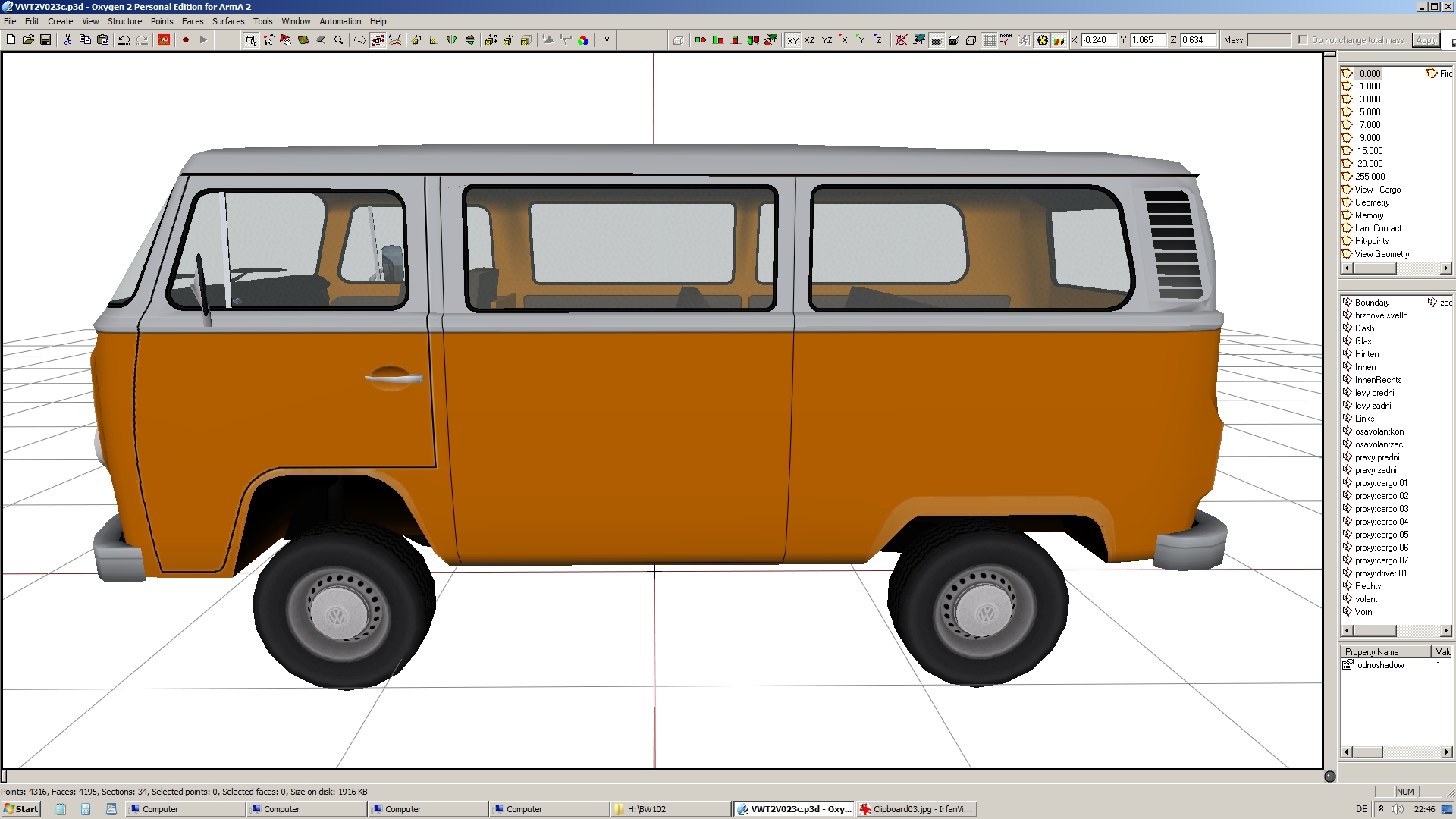Toggle the Y axis constraint

click(861, 40)
